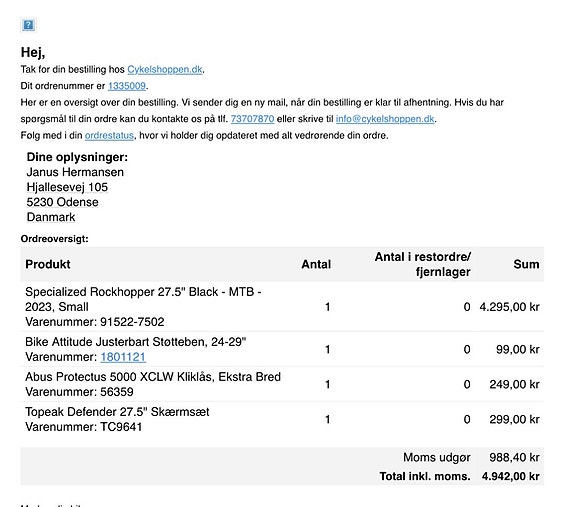Click the Sum column header

point(526,264)
